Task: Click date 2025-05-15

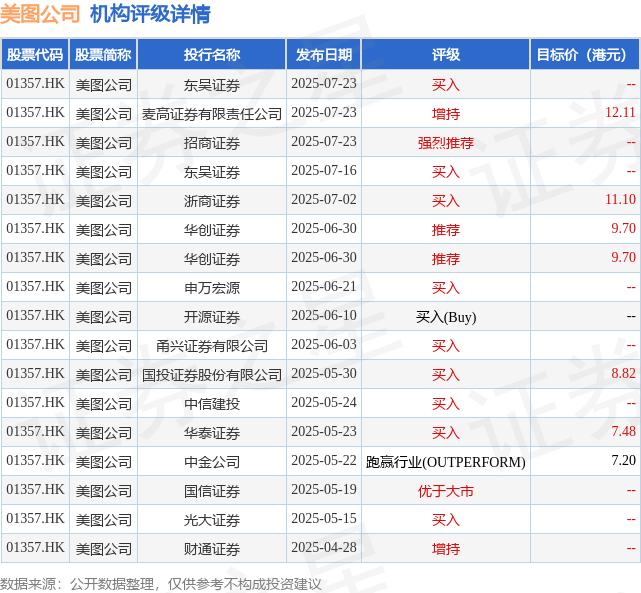Action: coord(324,519)
